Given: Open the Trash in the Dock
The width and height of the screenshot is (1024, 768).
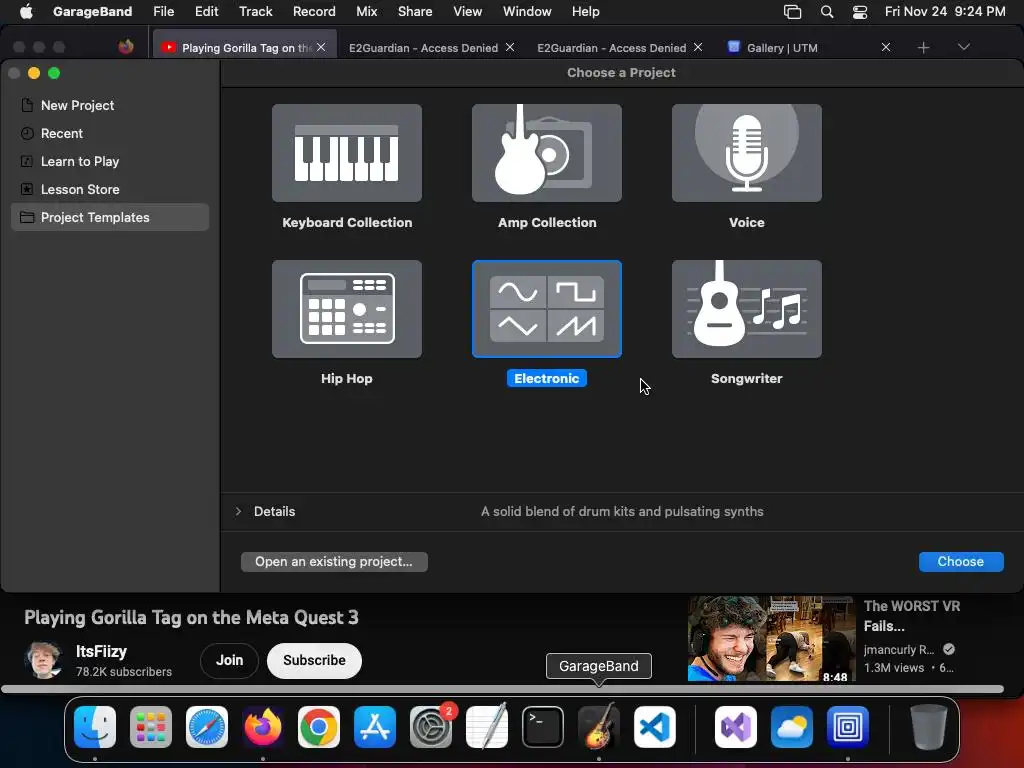Looking at the screenshot, I should (928, 727).
